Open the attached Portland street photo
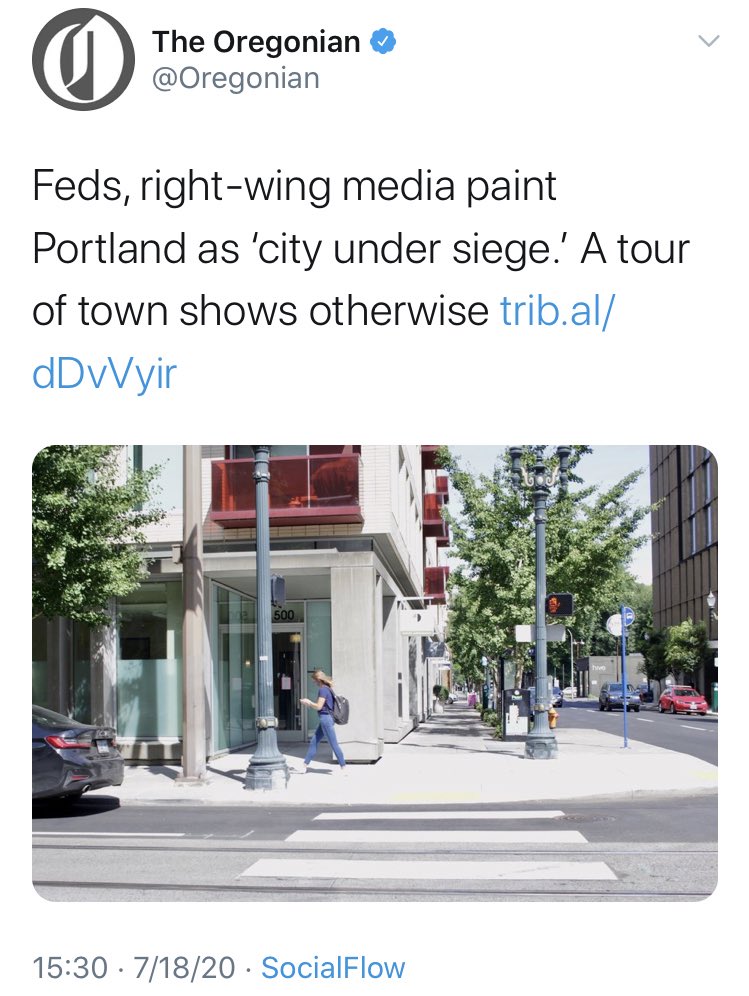749x996 pixels. [x=375, y=673]
